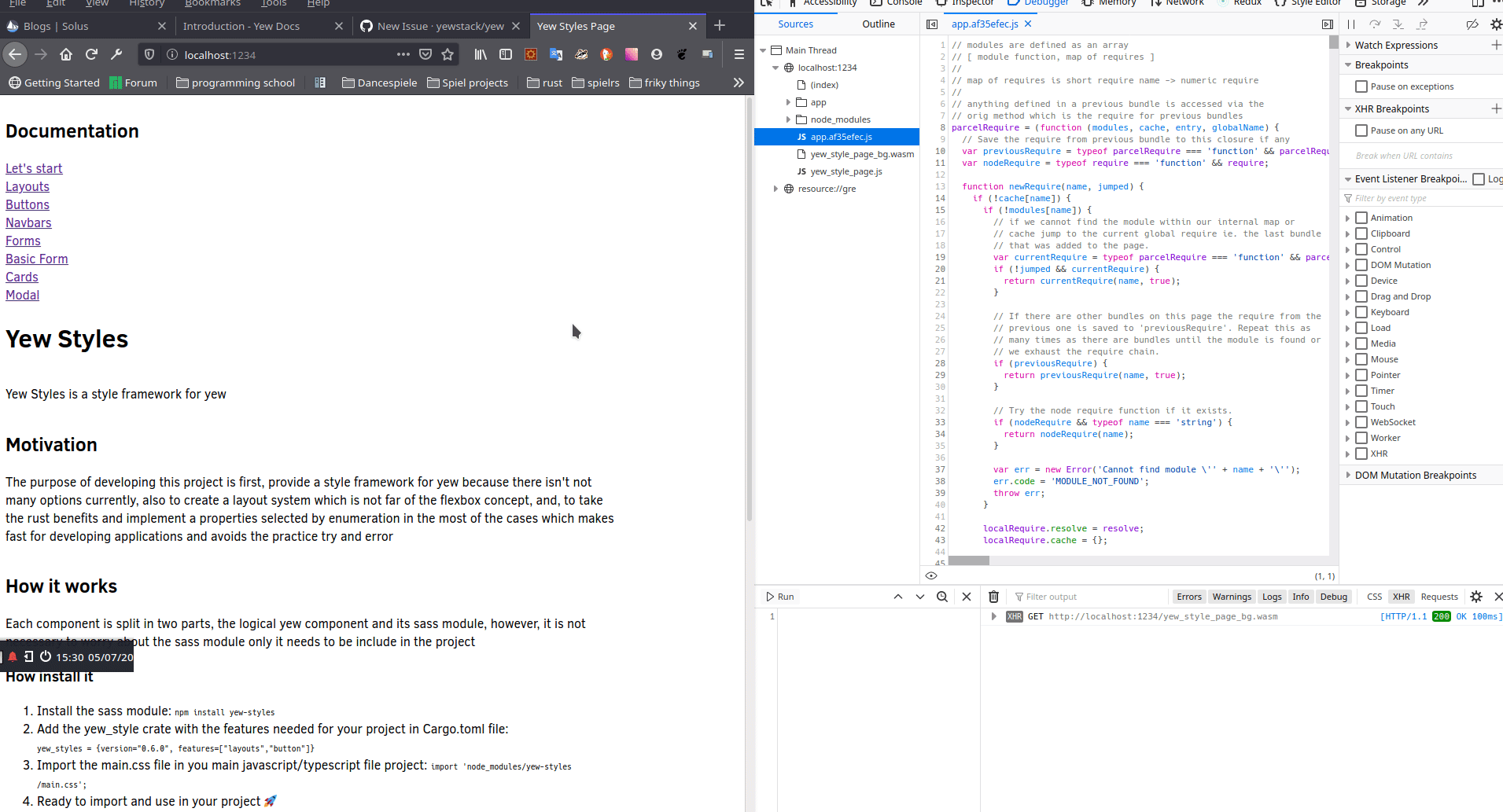Open the Modal documentation link
The image size is (1503, 812).
pos(22,295)
